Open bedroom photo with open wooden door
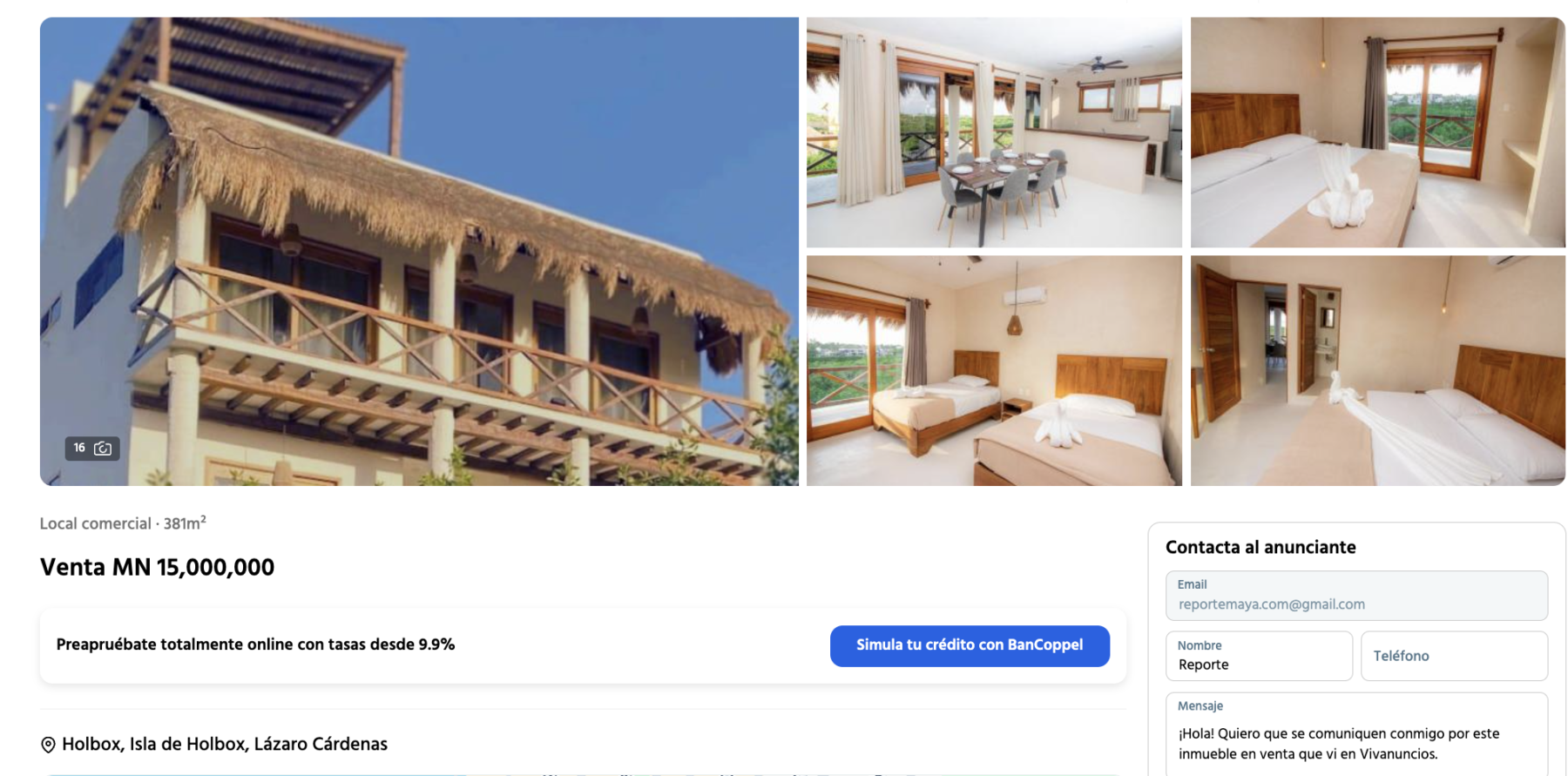The image size is (1568, 776). tap(1378, 371)
